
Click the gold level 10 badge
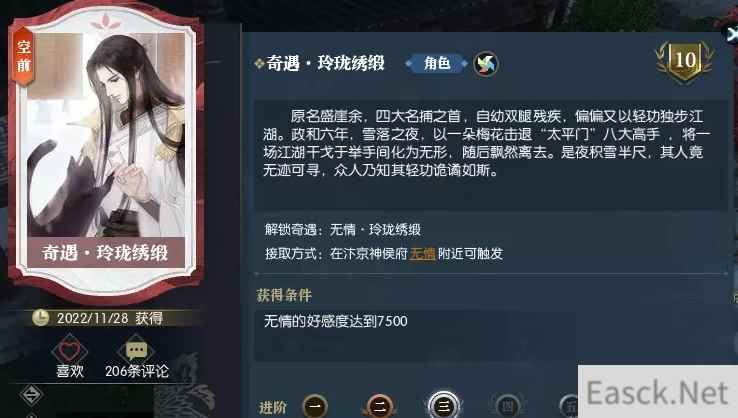click(x=684, y=61)
